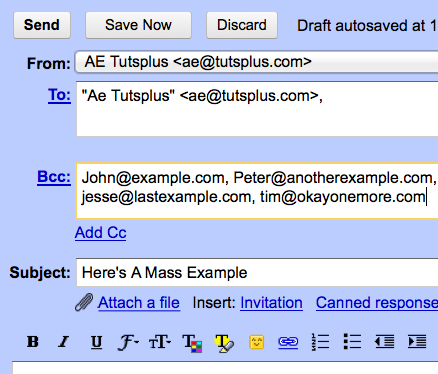
Task: Open the From address dropdown
Action: 257,62
